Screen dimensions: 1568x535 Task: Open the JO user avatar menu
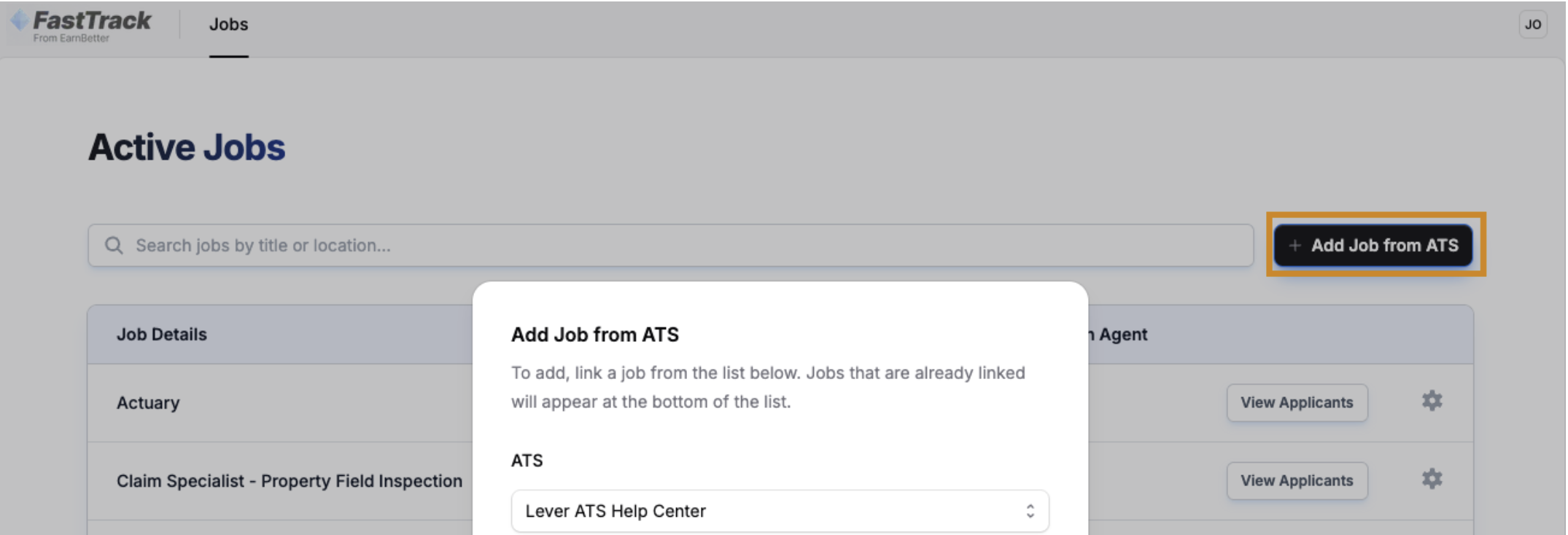tap(1532, 24)
